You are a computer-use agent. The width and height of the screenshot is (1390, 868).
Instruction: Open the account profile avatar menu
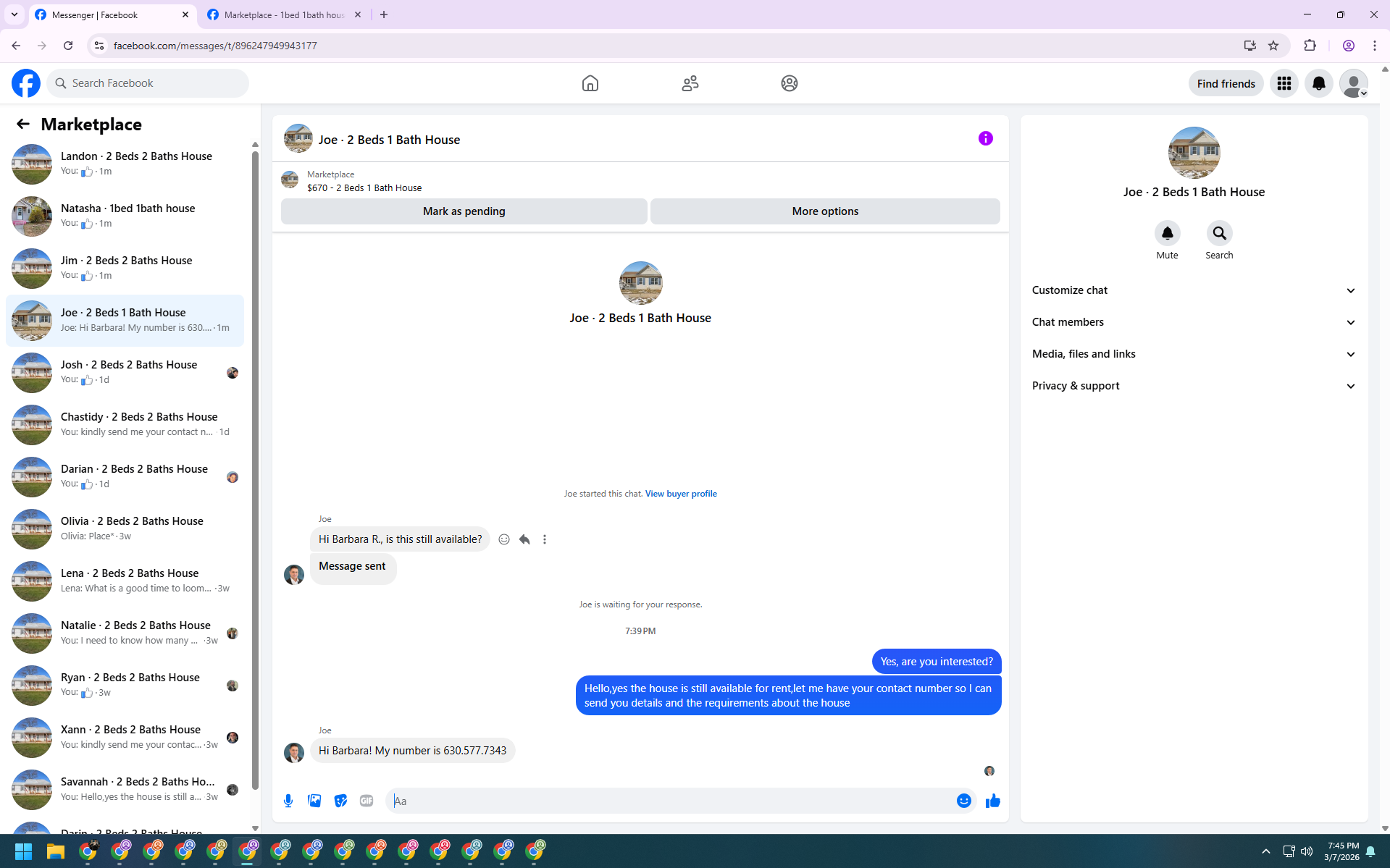tap(1354, 83)
